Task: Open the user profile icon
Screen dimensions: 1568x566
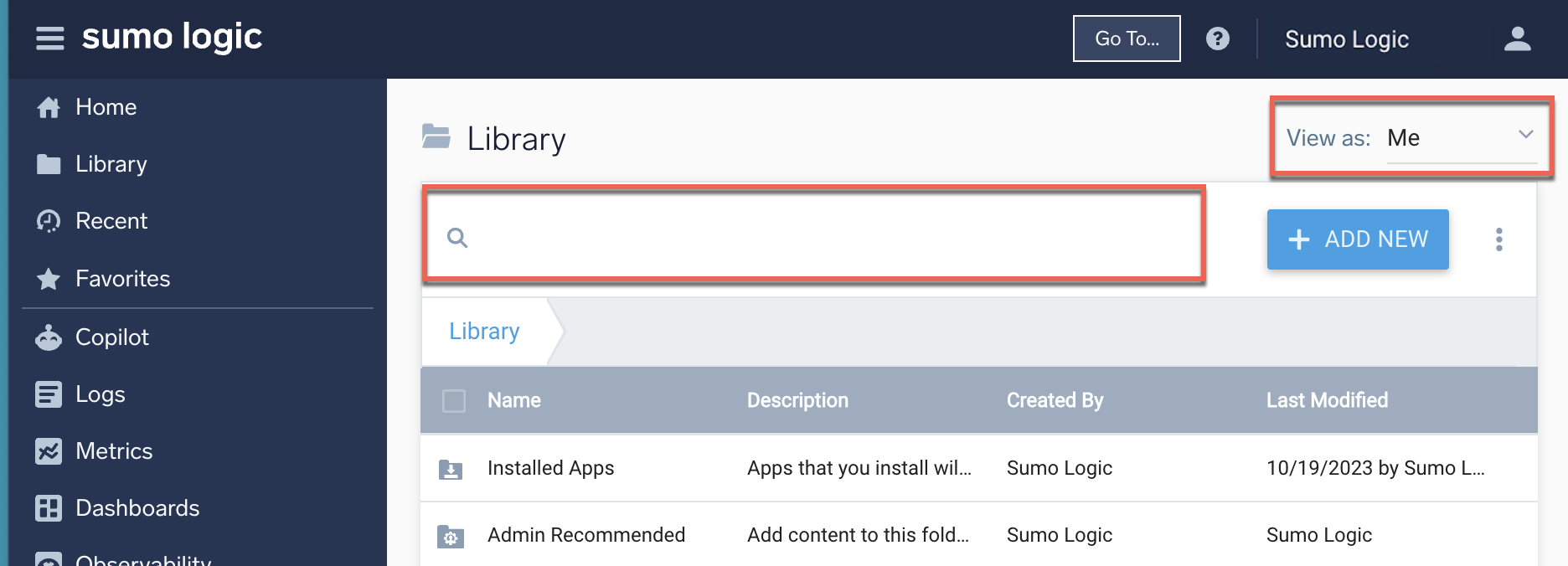Action: click(1517, 39)
